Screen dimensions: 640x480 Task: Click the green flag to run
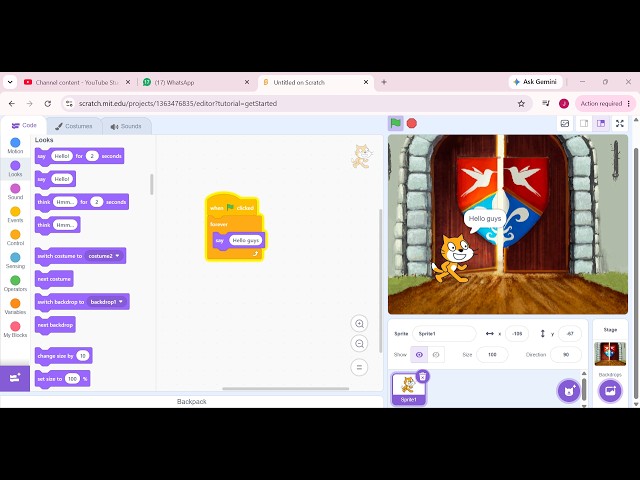[396, 123]
